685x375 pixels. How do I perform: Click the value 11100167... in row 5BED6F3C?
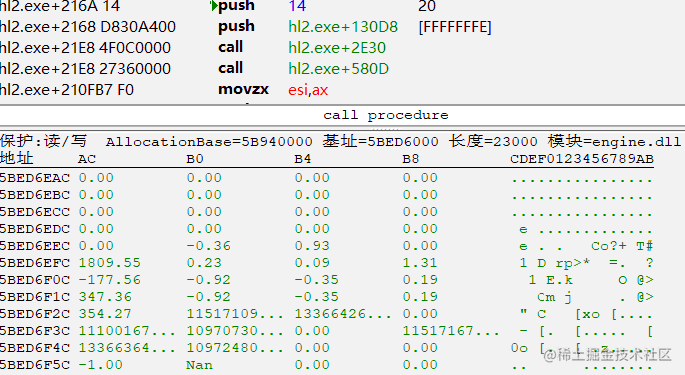coord(127,331)
